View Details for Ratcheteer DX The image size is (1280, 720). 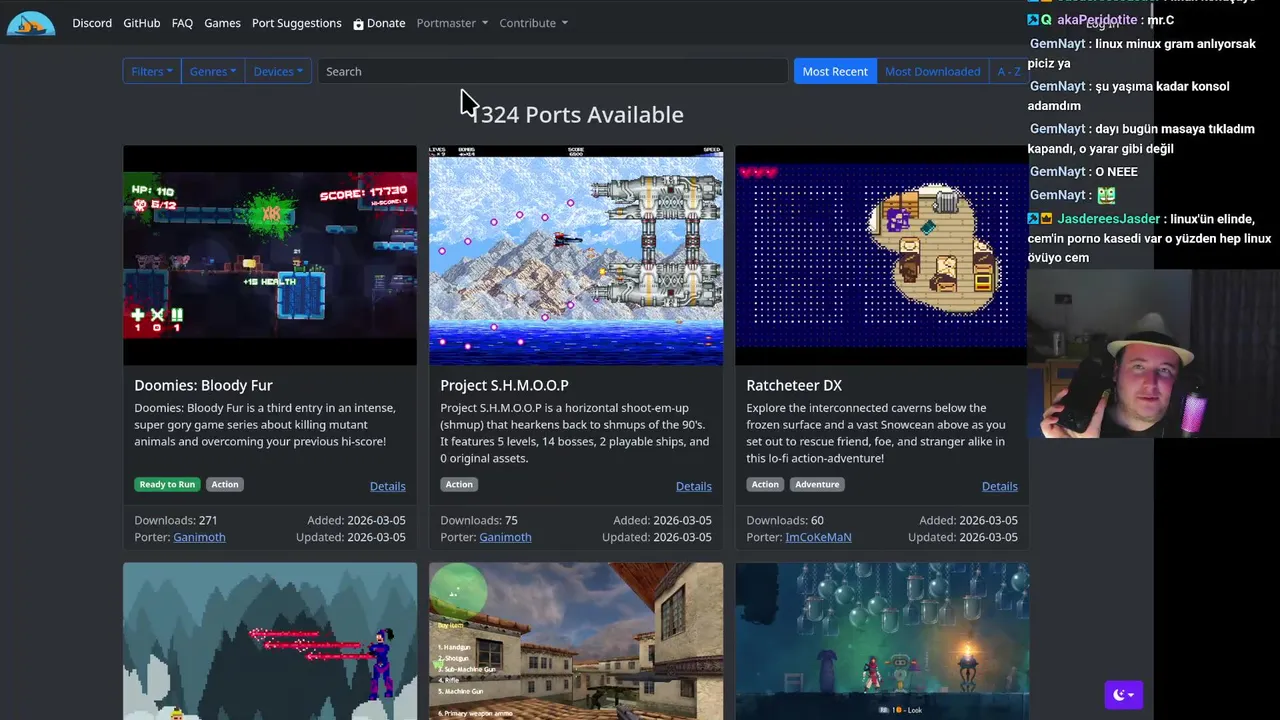click(999, 486)
